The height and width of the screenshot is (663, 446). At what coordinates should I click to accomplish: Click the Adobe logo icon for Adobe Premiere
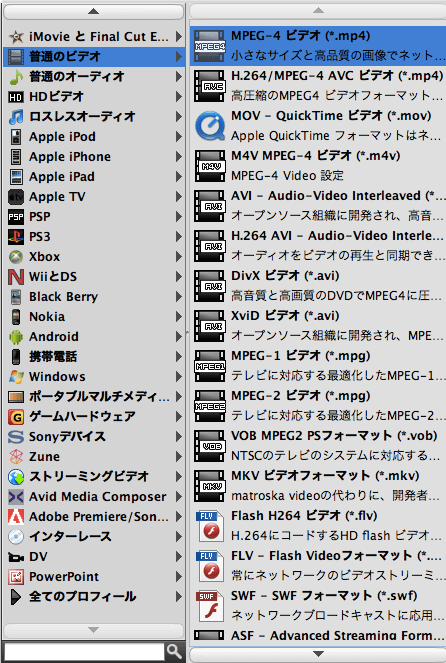click(16, 517)
